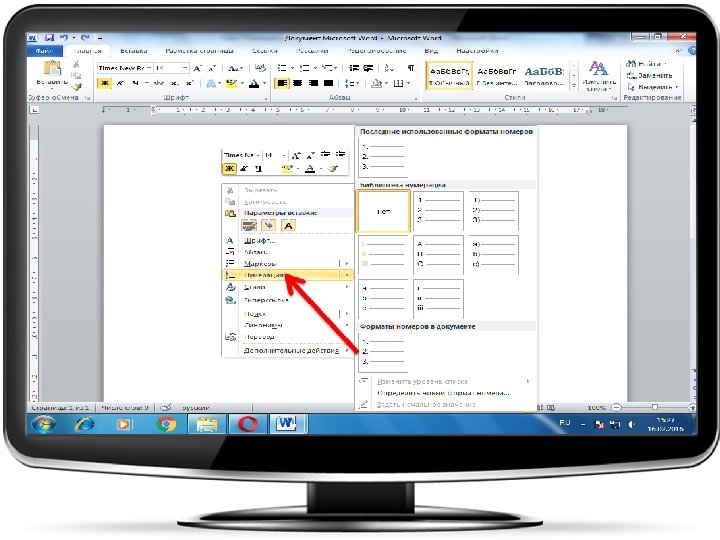Screen dimensions: 720x540
Task: Increase font size in ribbon
Action: pos(197,68)
